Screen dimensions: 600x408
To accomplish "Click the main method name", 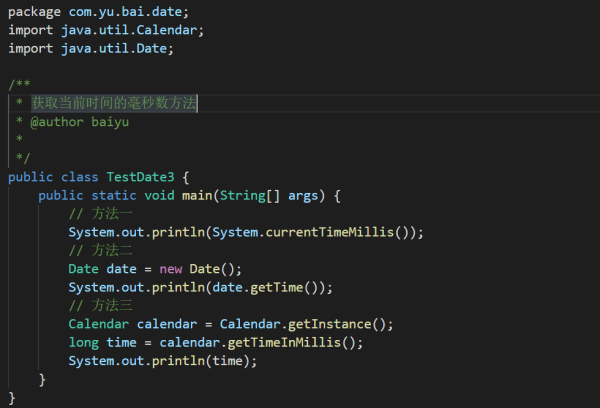I will tap(197, 196).
